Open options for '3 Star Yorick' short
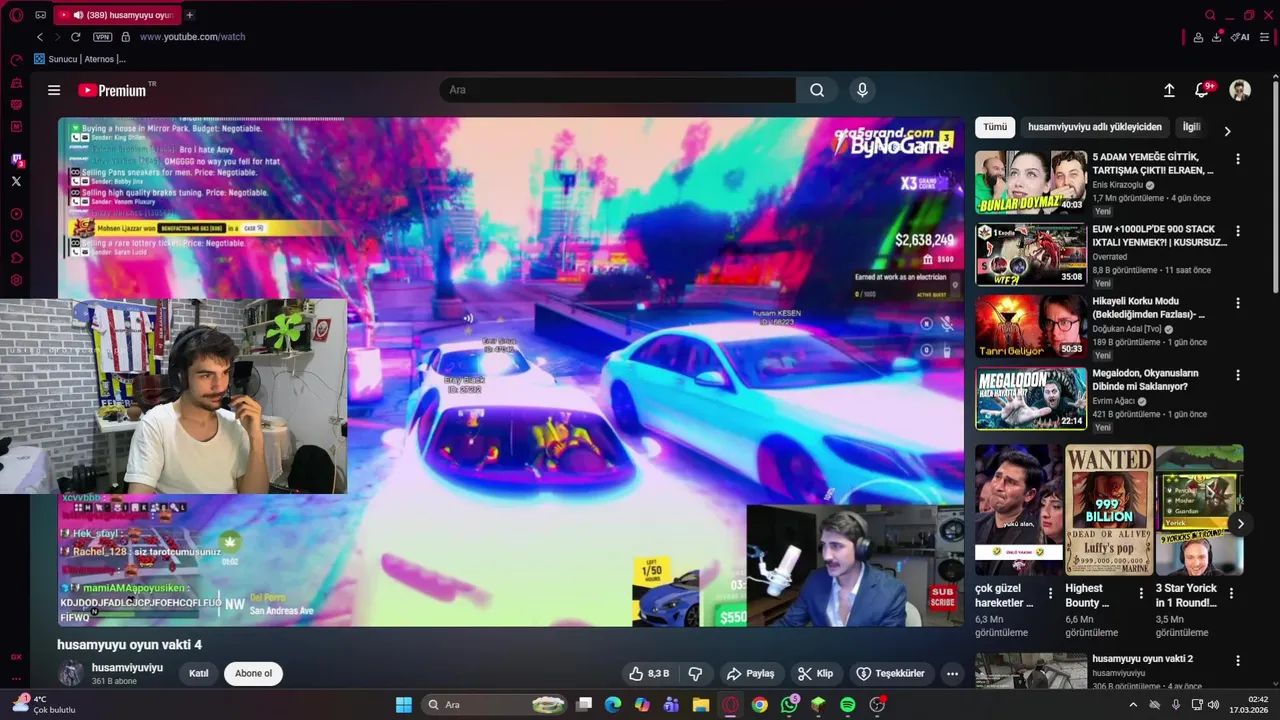The width and height of the screenshot is (1280, 720). [x=1231, y=593]
